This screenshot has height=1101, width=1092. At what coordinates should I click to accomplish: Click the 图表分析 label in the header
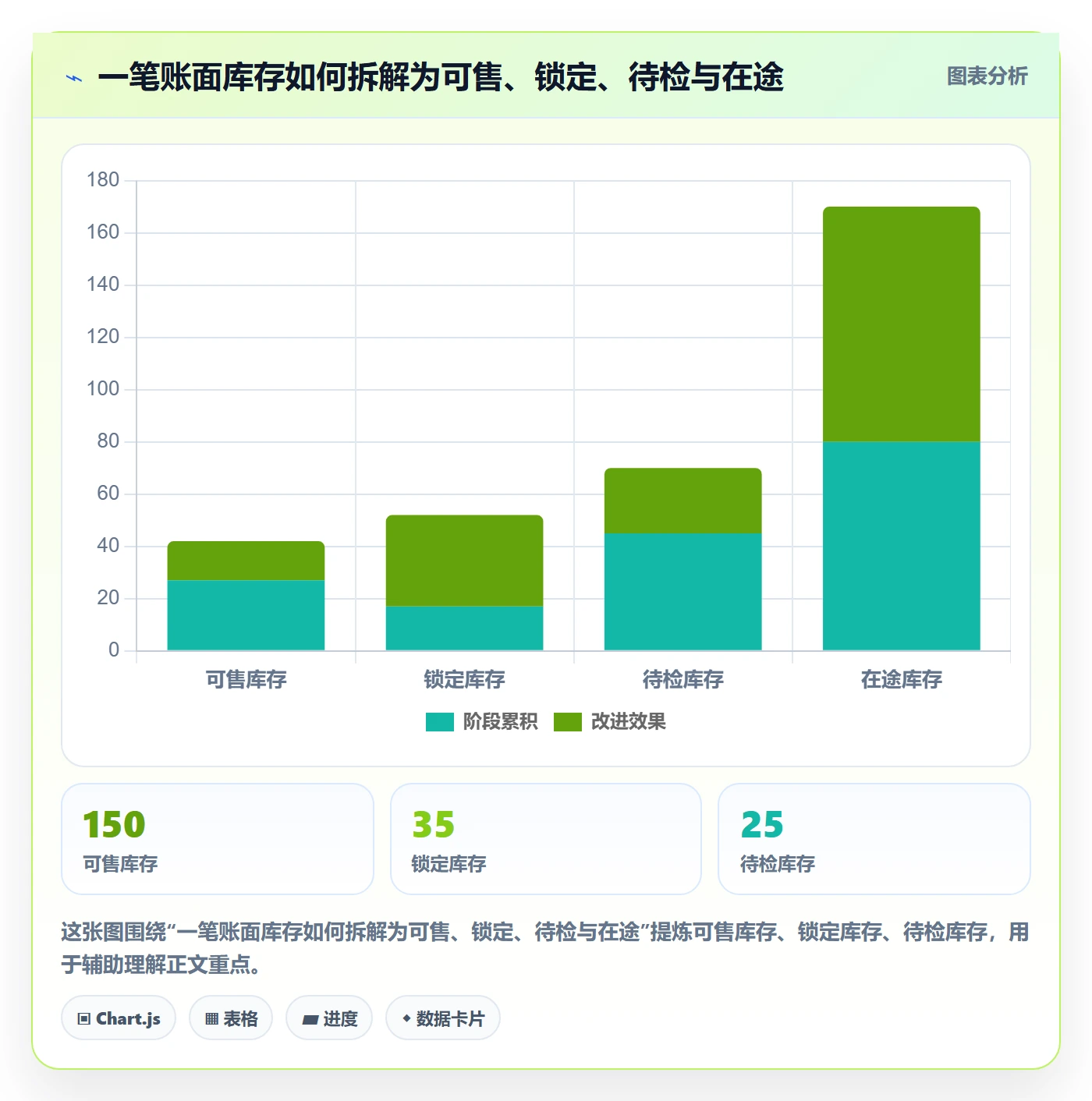click(x=987, y=76)
